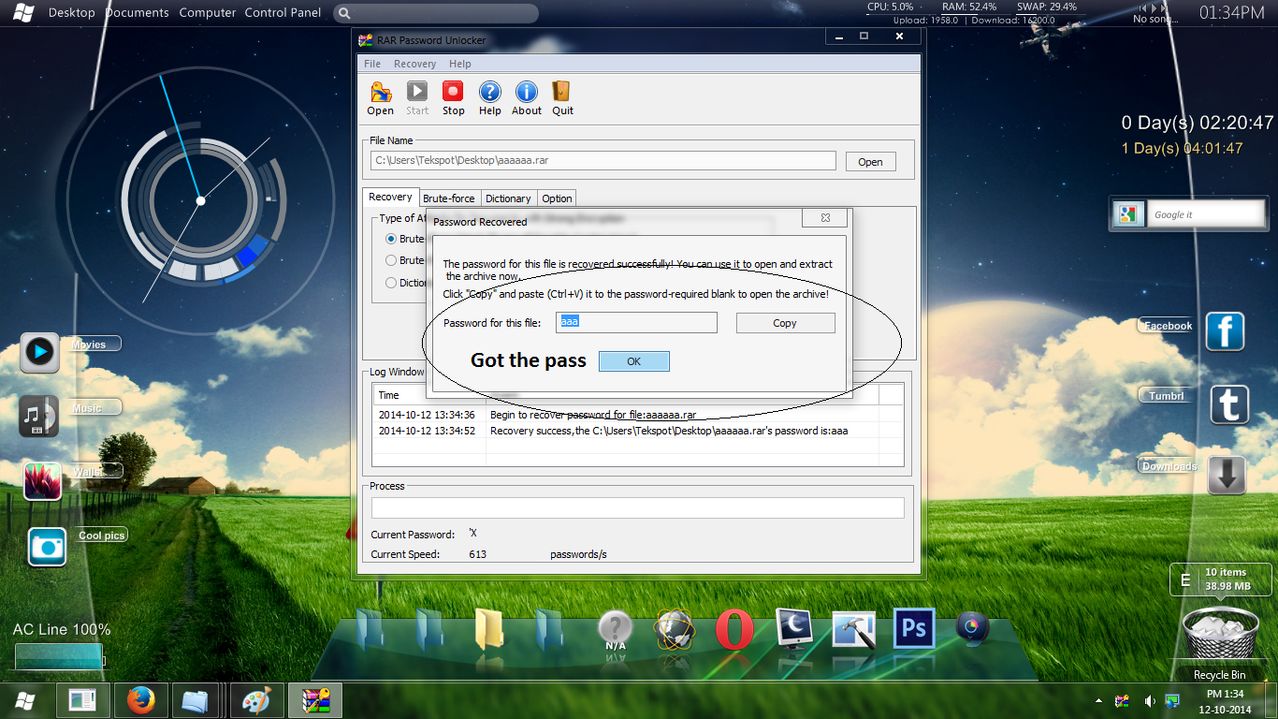Open the yellow folder in the dock
1278x719 pixels.
coord(489,630)
